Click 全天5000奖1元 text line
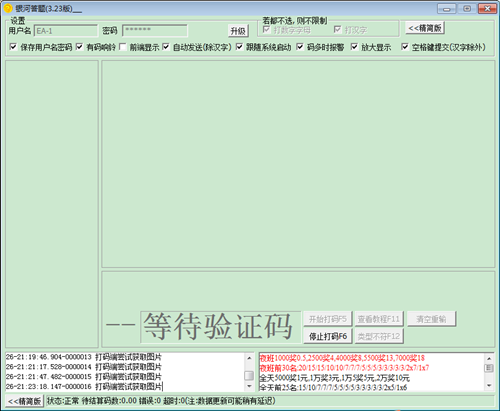Image resolution: width=500 pixels, height=411 pixels. tap(334, 378)
